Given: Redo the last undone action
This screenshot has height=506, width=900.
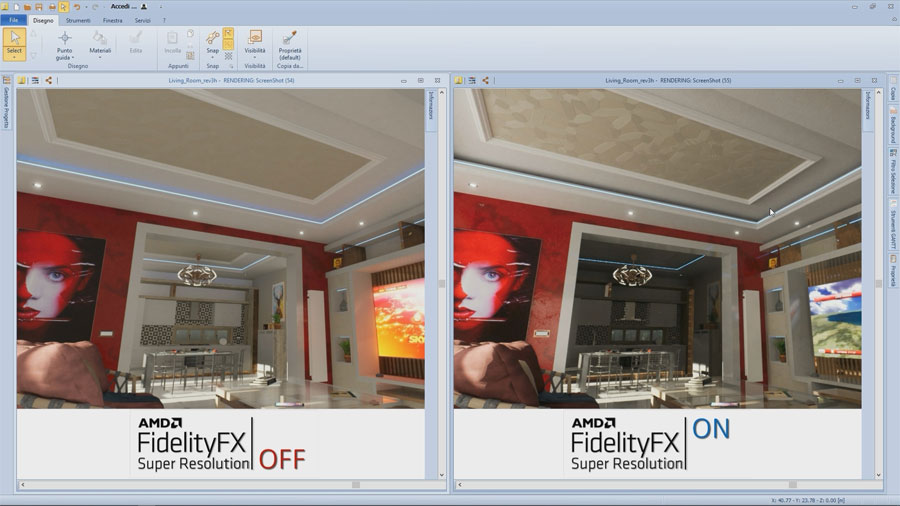Looking at the screenshot, I should [95, 7].
